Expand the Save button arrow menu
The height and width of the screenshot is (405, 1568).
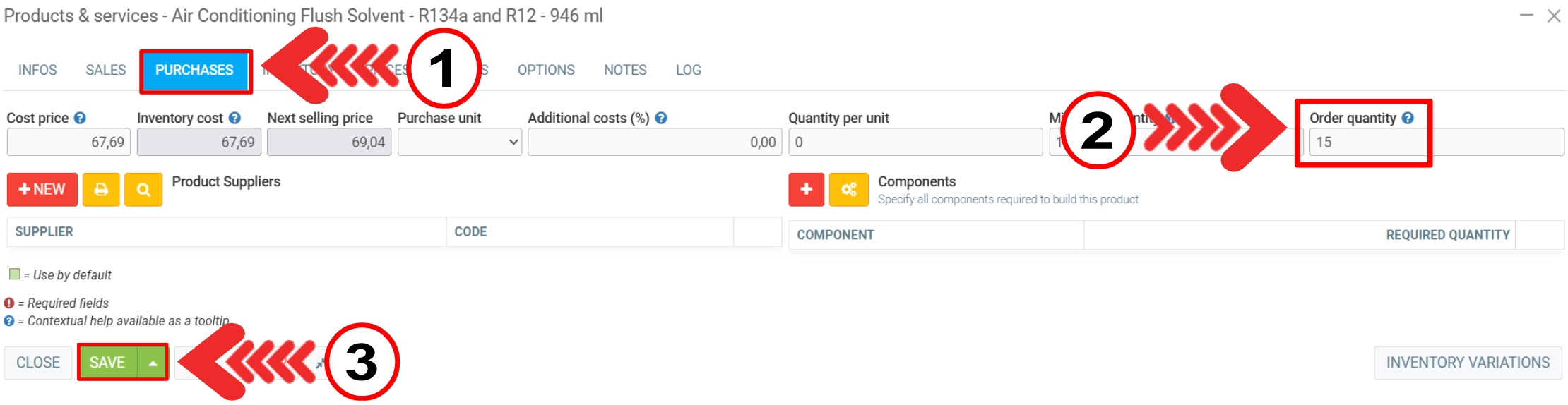point(153,363)
